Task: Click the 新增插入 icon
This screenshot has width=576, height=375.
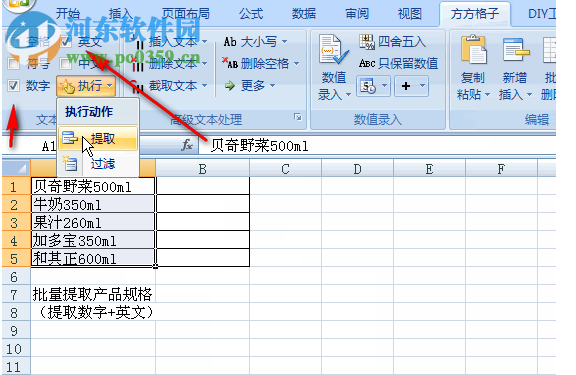Action: coord(516,50)
